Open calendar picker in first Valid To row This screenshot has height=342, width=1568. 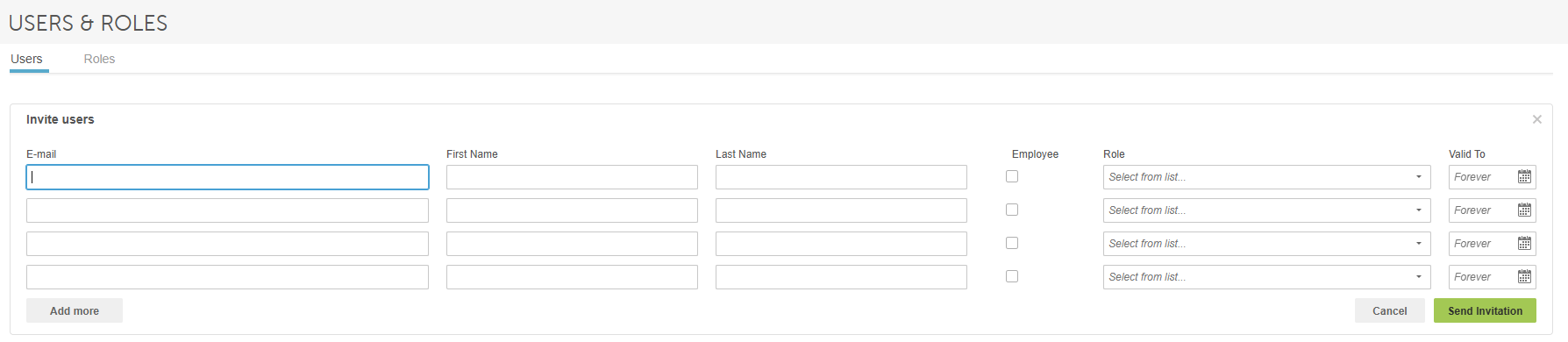point(1524,177)
